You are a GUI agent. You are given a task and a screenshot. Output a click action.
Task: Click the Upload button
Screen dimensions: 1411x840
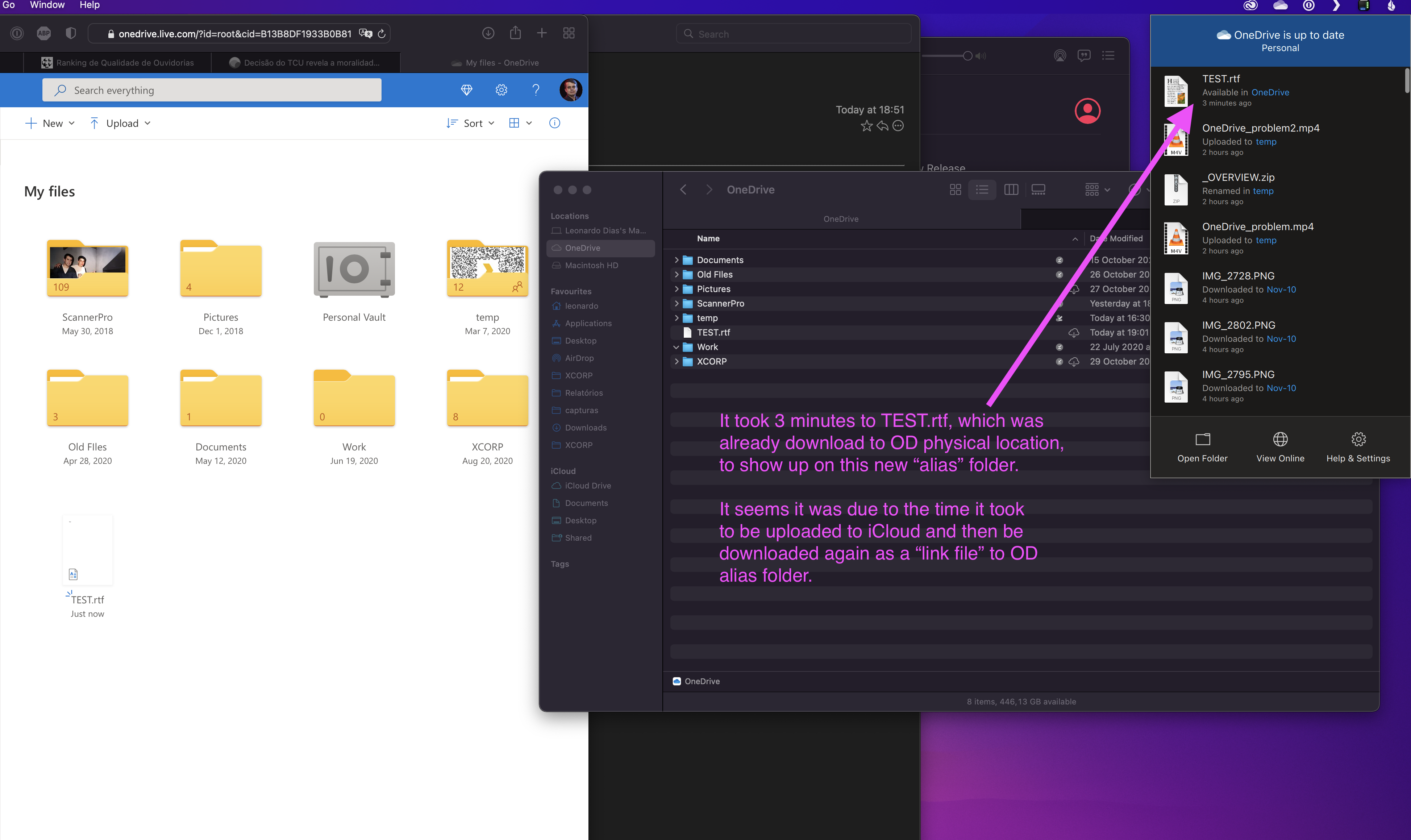[x=121, y=124]
